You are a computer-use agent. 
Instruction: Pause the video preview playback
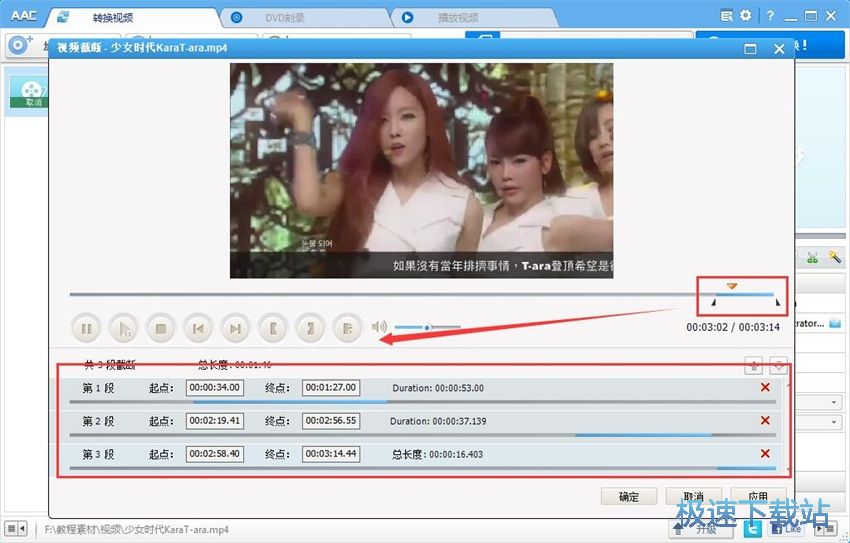86,328
